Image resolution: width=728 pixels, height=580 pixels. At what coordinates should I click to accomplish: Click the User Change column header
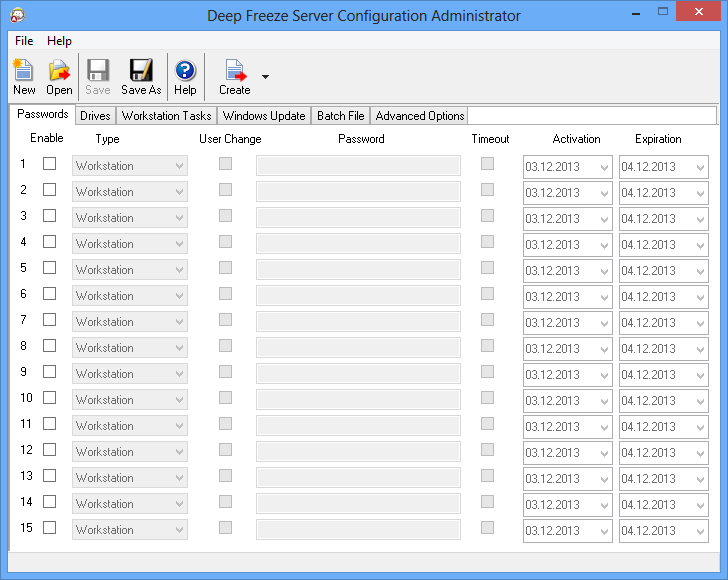pos(230,139)
